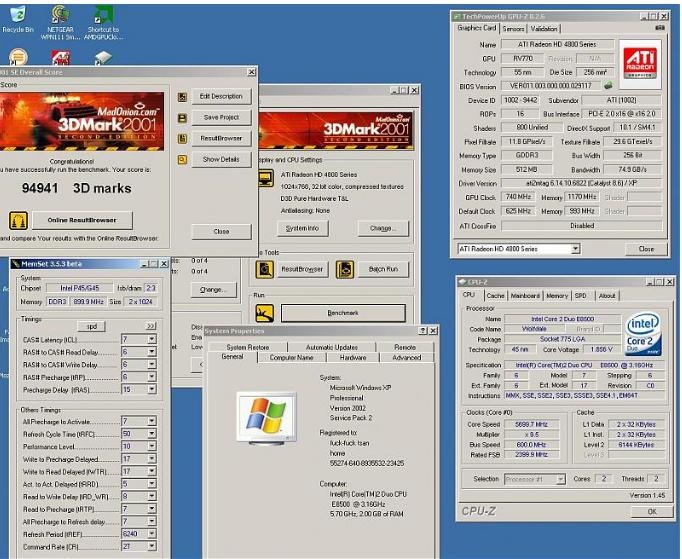Open the Hardware tab in System Properties
Screen dimensions: 682x559
(x=353, y=358)
